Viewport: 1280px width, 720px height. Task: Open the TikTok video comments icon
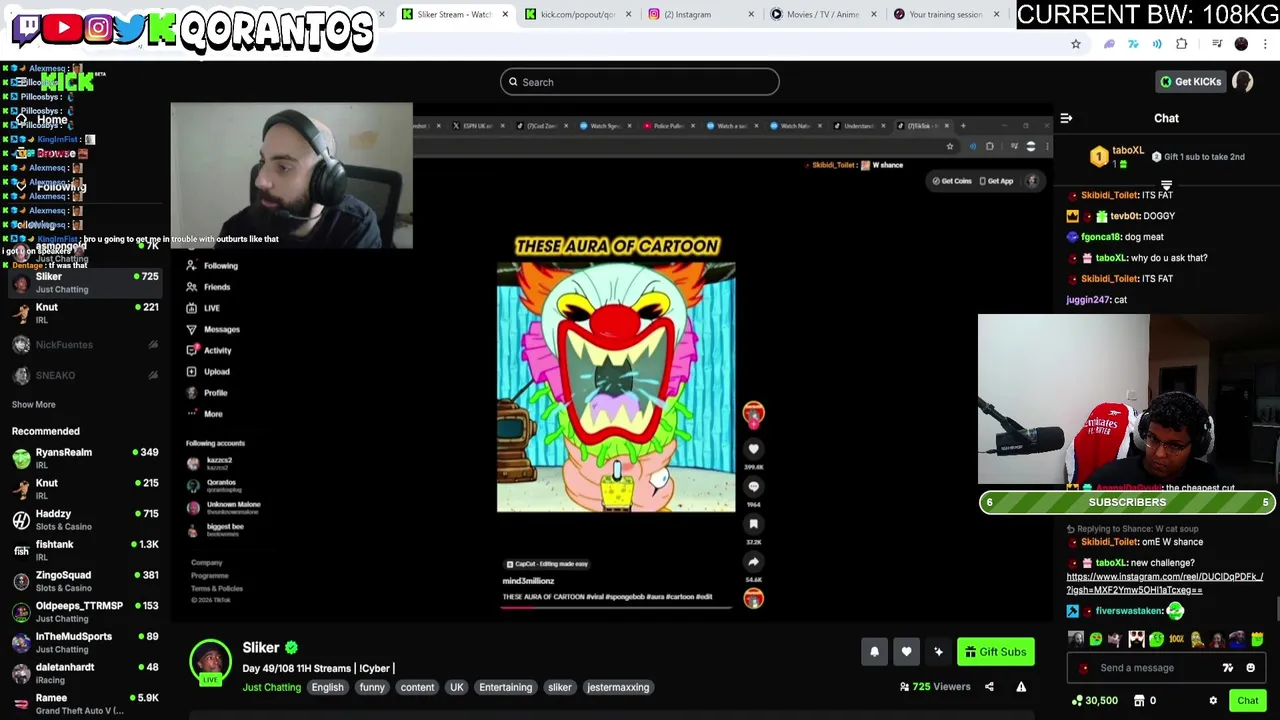point(754,487)
